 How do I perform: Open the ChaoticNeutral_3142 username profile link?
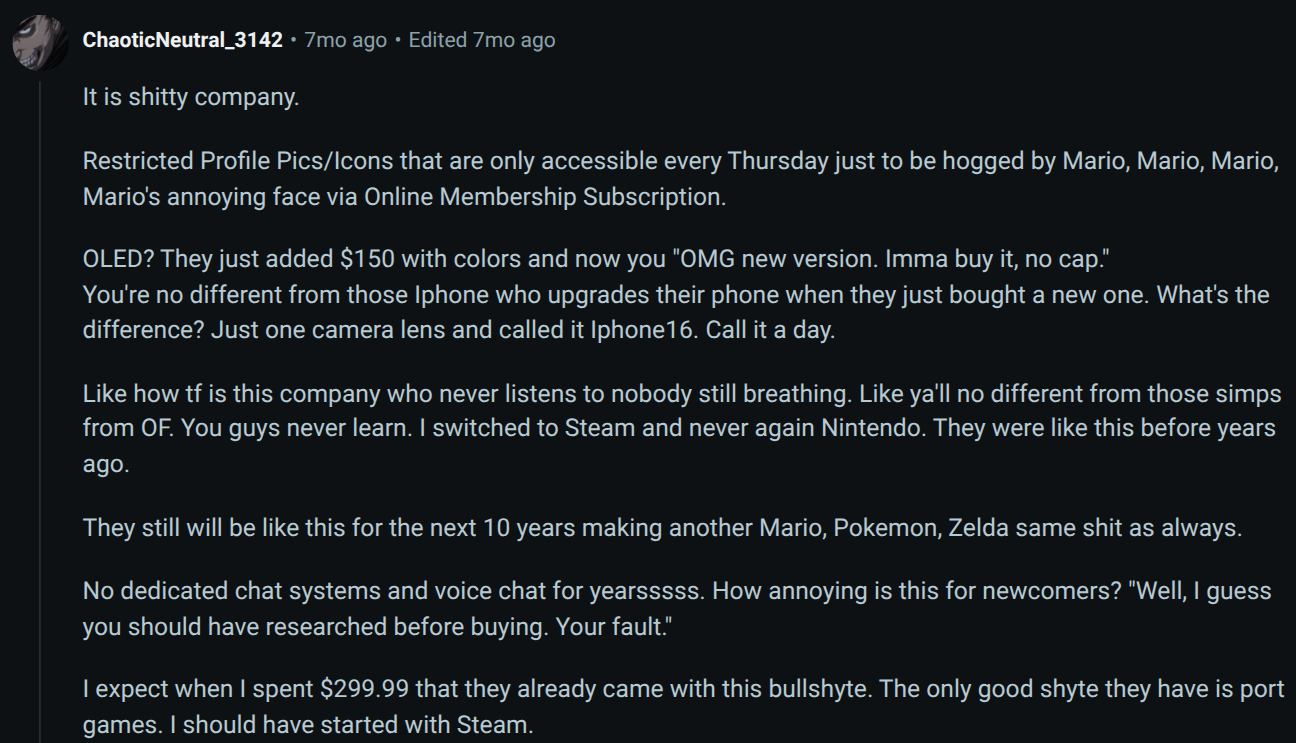pyautogui.click(x=182, y=40)
